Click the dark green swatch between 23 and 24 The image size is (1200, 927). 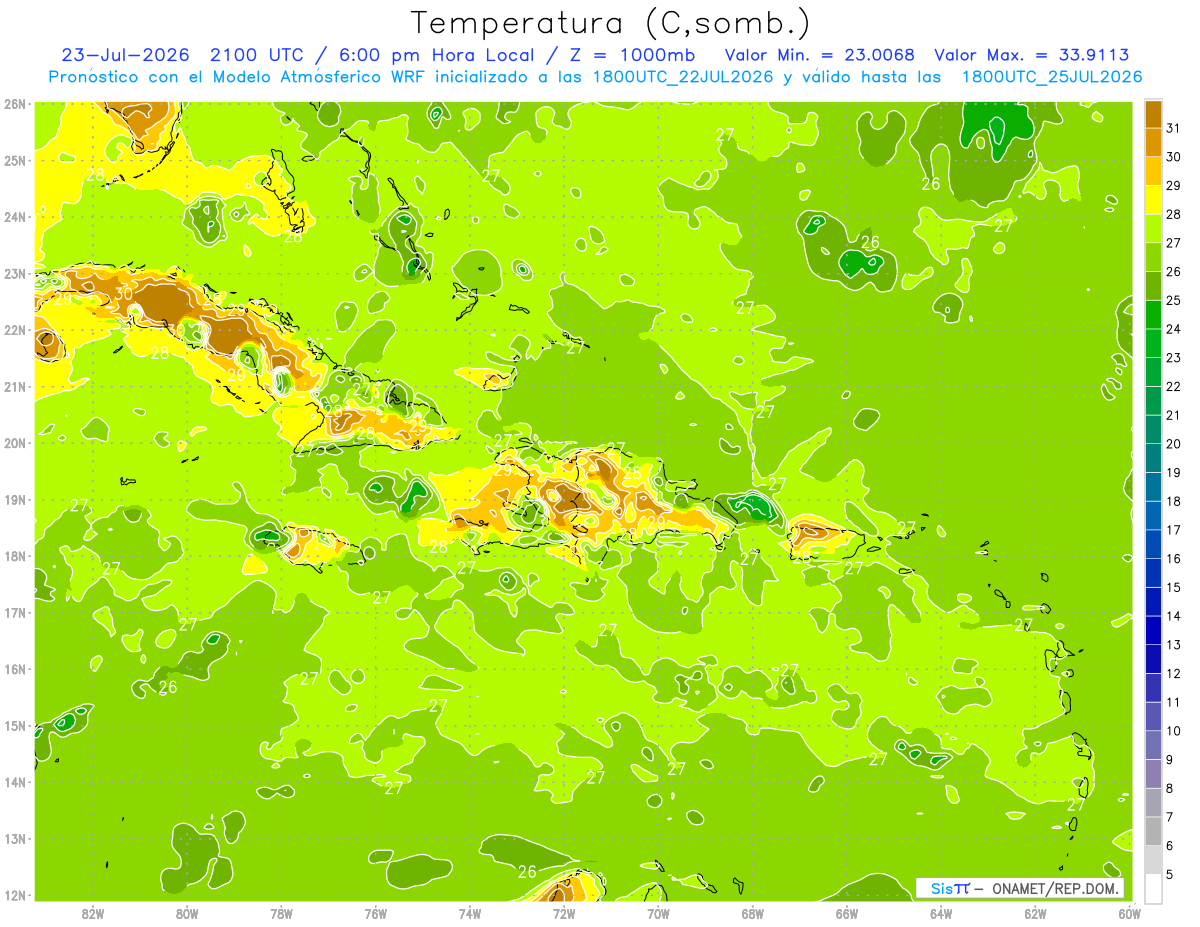pyautogui.click(x=1153, y=344)
